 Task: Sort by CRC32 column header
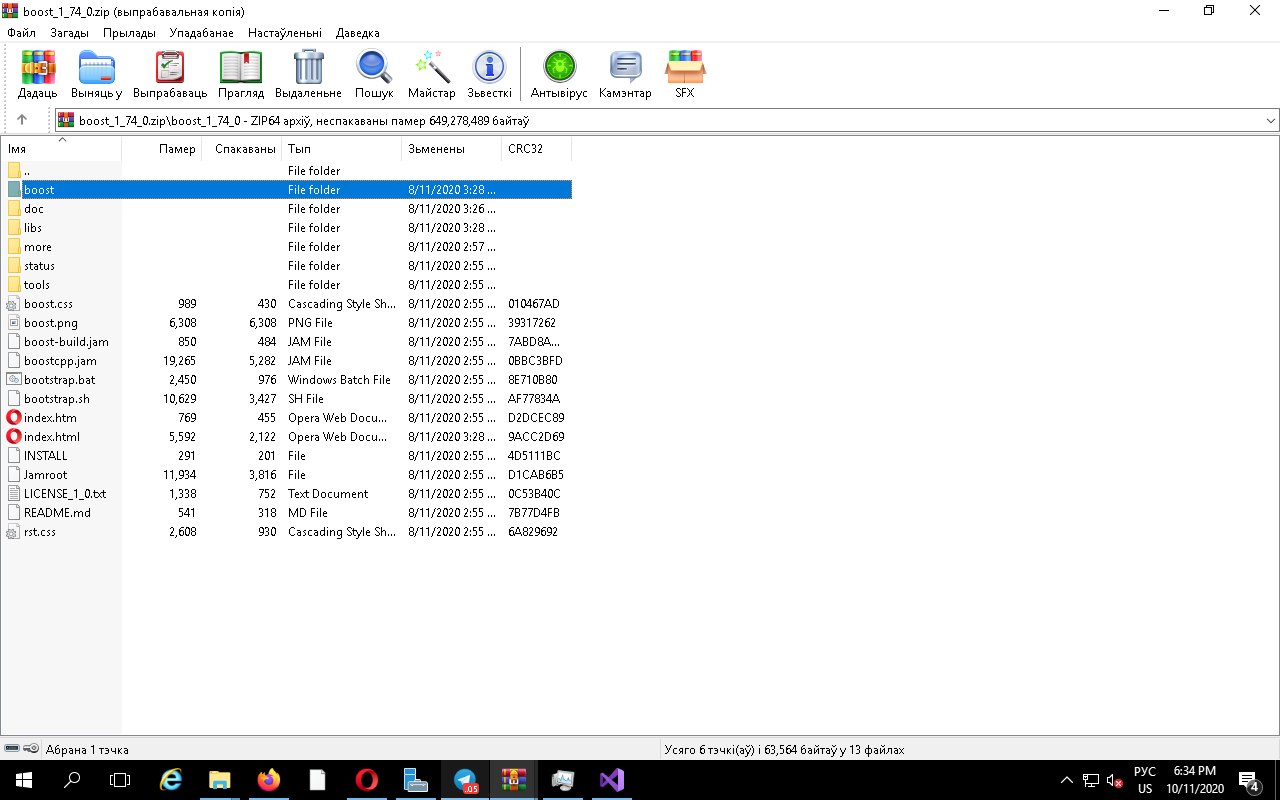tap(537, 149)
